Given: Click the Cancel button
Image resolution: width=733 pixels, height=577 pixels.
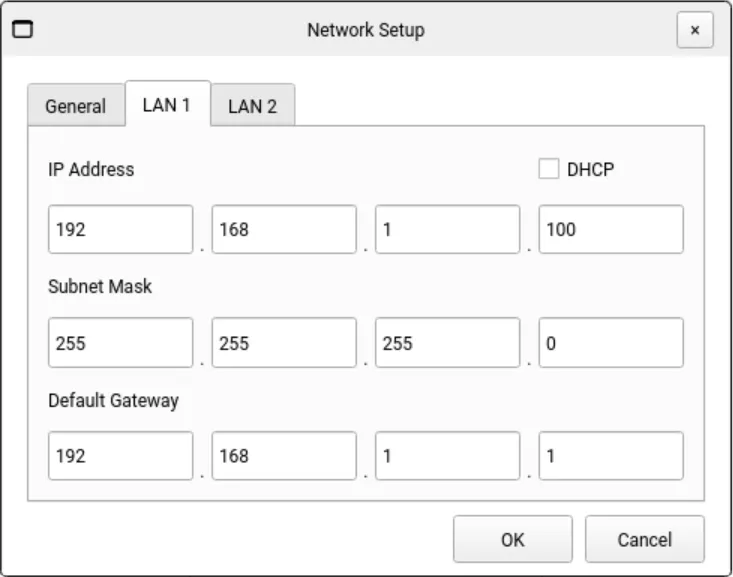Looking at the screenshot, I should coord(644,539).
